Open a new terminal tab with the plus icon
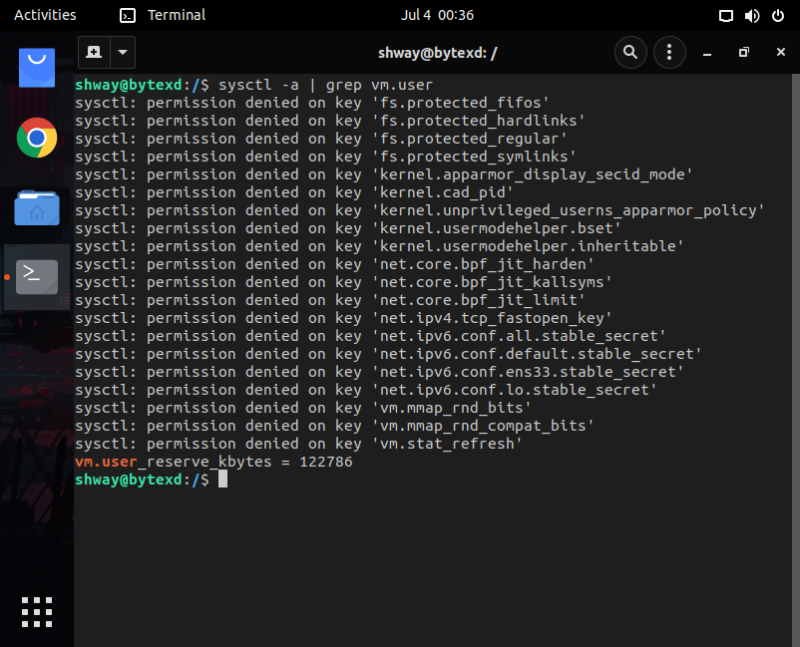This screenshot has width=800, height=647. [93, 52]
